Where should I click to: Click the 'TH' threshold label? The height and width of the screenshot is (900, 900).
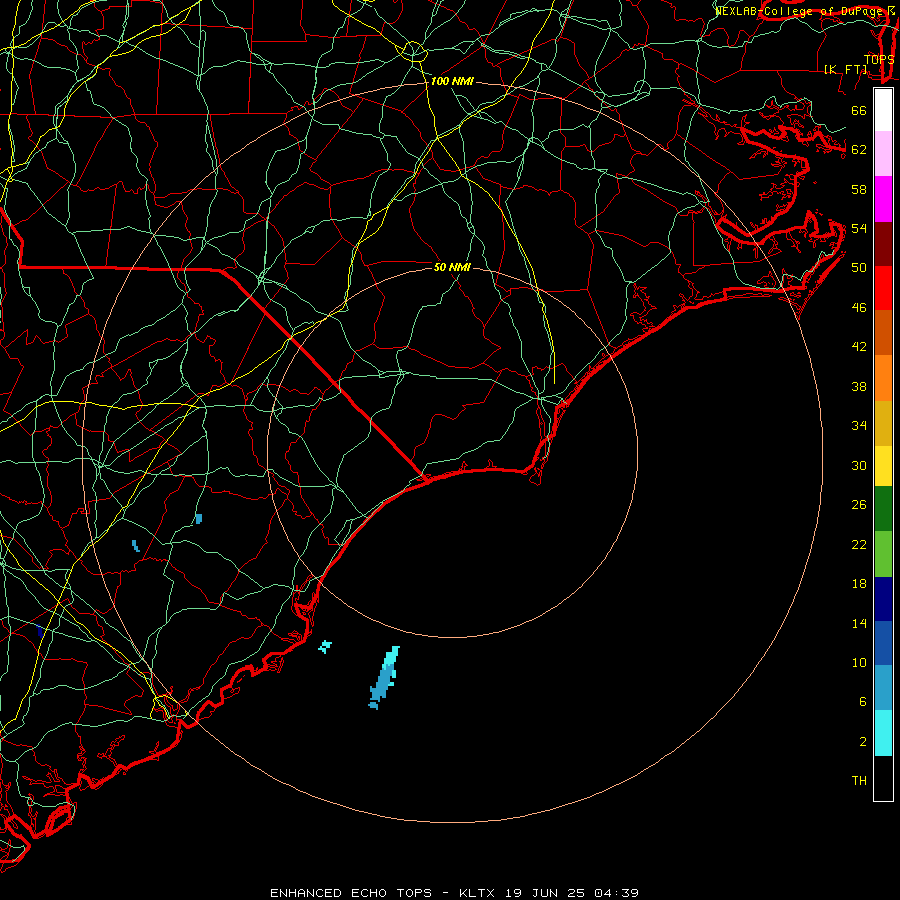coord(859,781)
